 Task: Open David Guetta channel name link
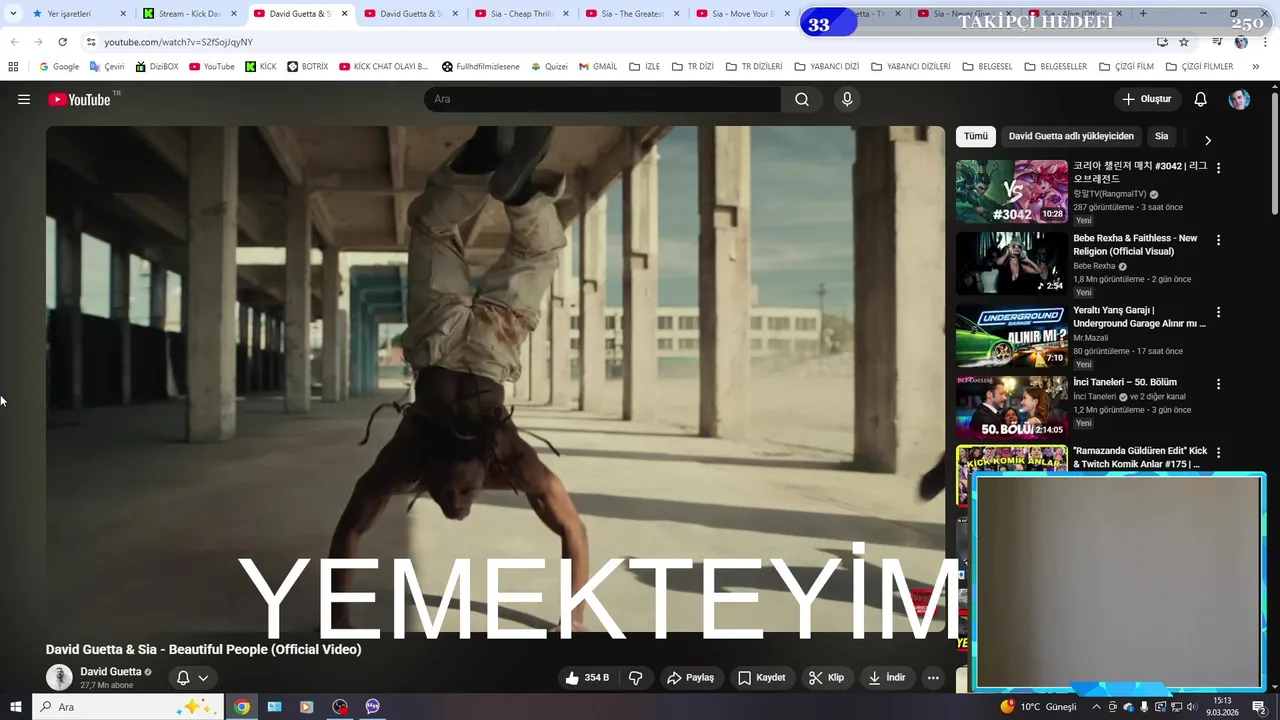point(111,672)
